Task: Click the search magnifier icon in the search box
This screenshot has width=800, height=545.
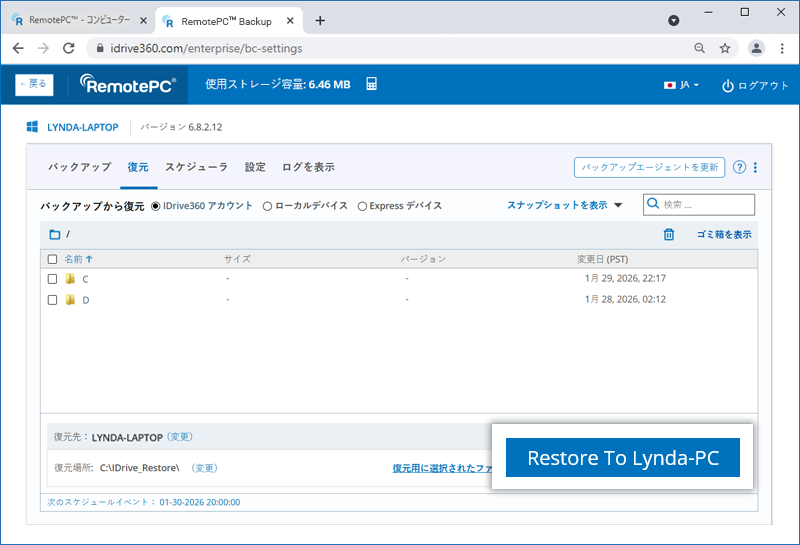Action: 653,204
